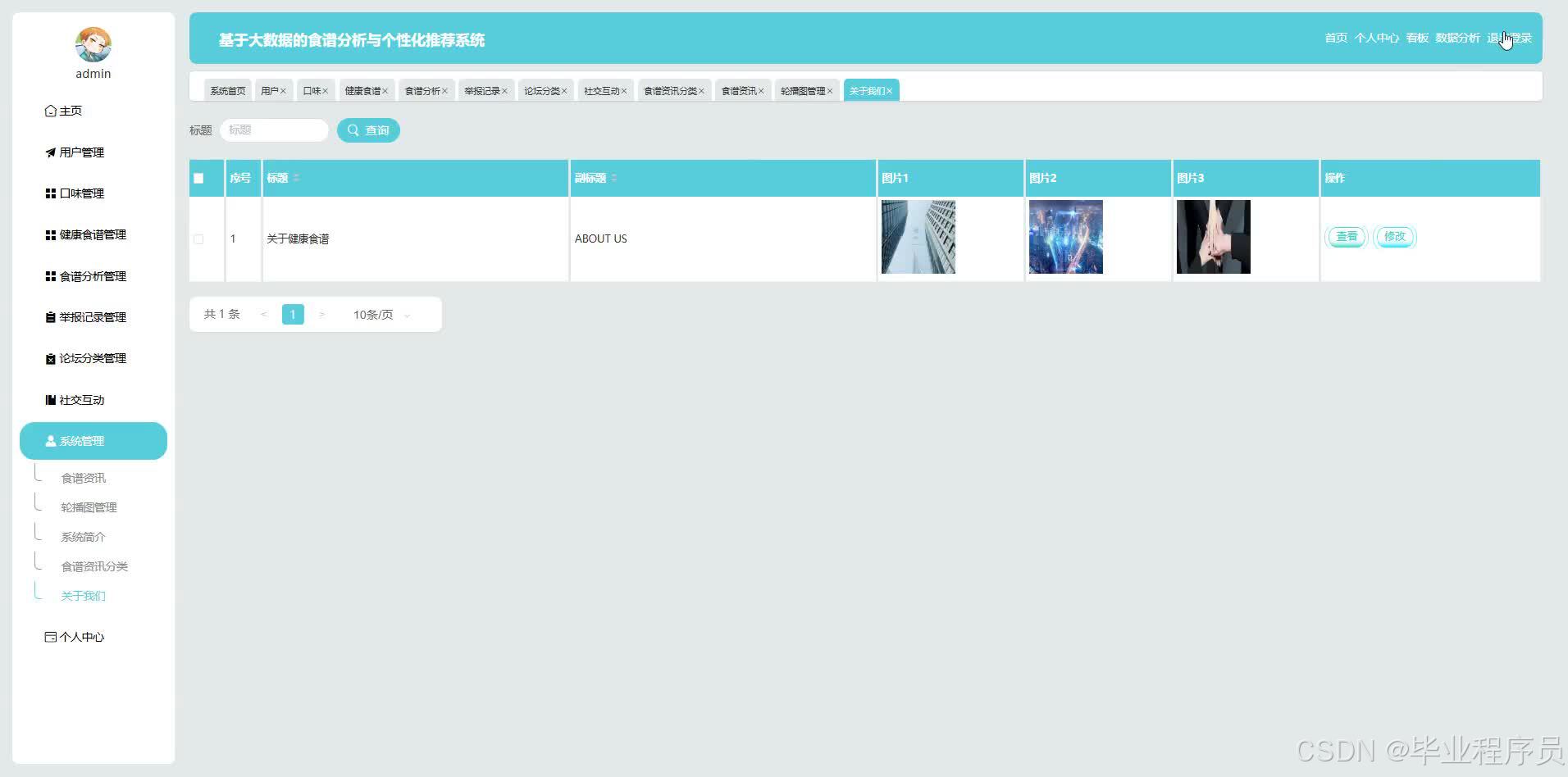
Task: Click the admin avatar image
Action: click(x=93, y=44)
